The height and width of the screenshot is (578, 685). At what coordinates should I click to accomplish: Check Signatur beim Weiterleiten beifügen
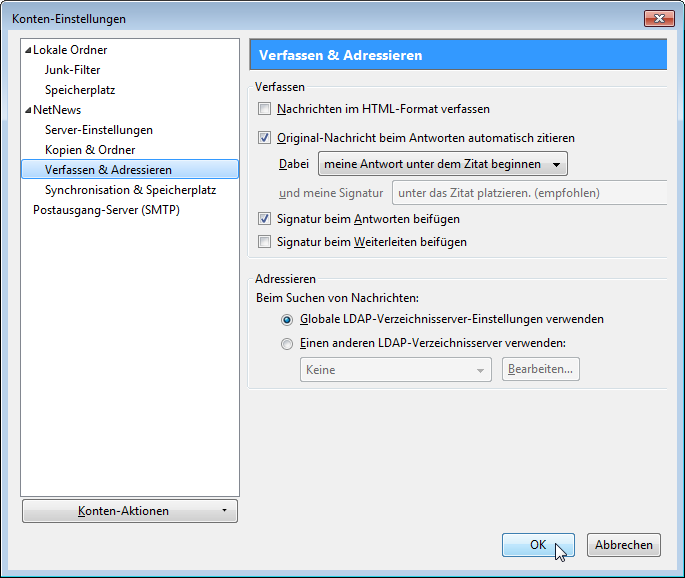pos(265,241)
